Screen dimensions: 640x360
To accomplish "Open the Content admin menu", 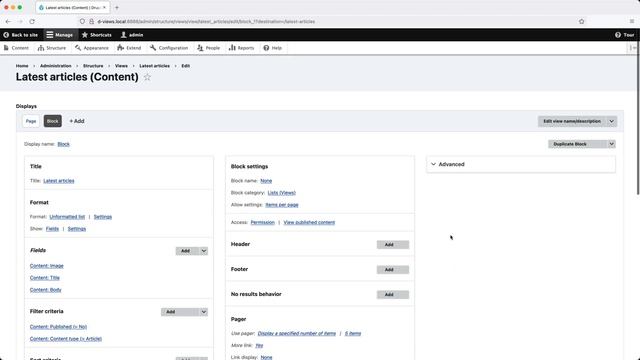I will (x=16, y=48).
